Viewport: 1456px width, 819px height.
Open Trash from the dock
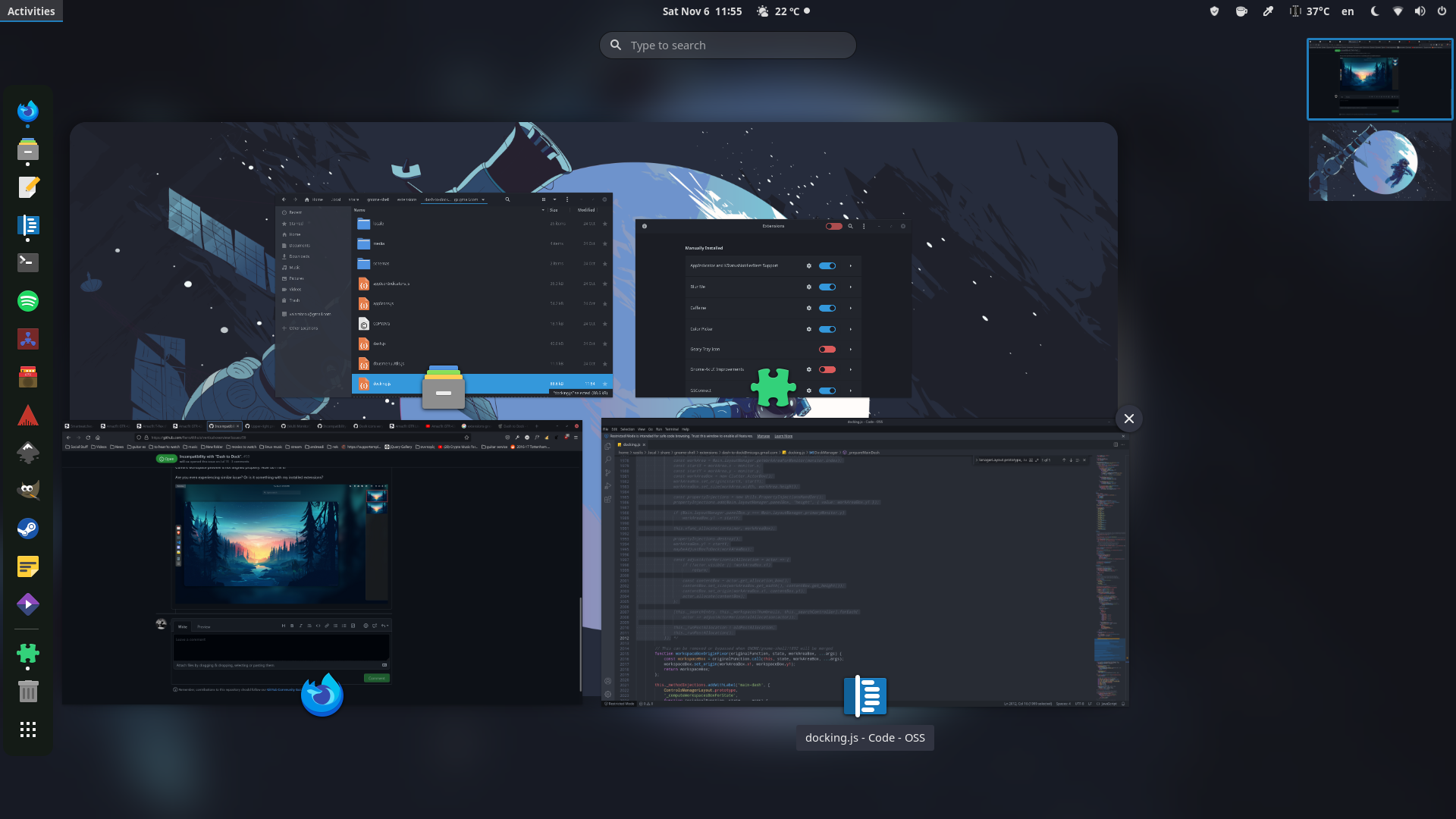coord(28,691)
